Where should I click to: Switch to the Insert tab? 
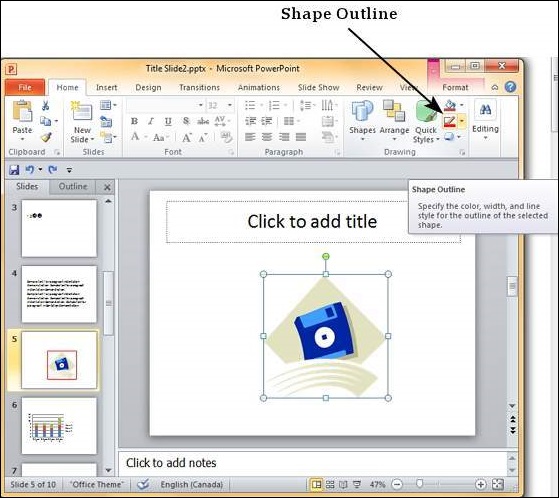[106, 87]
